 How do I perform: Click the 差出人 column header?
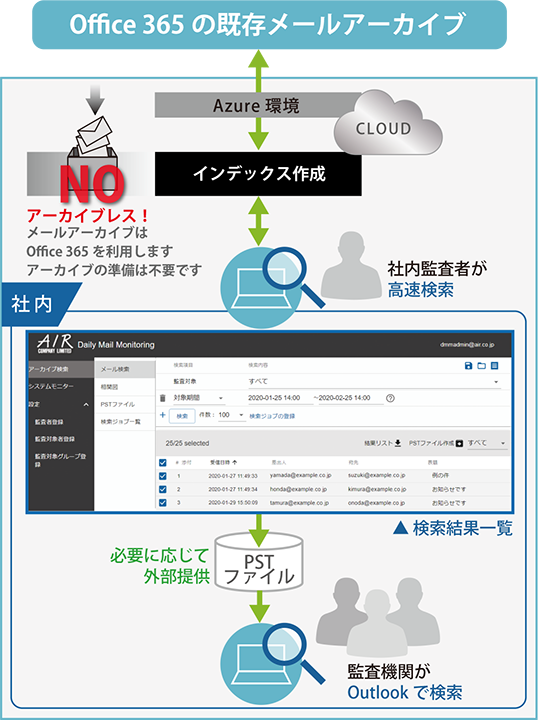tap(279, 462)
